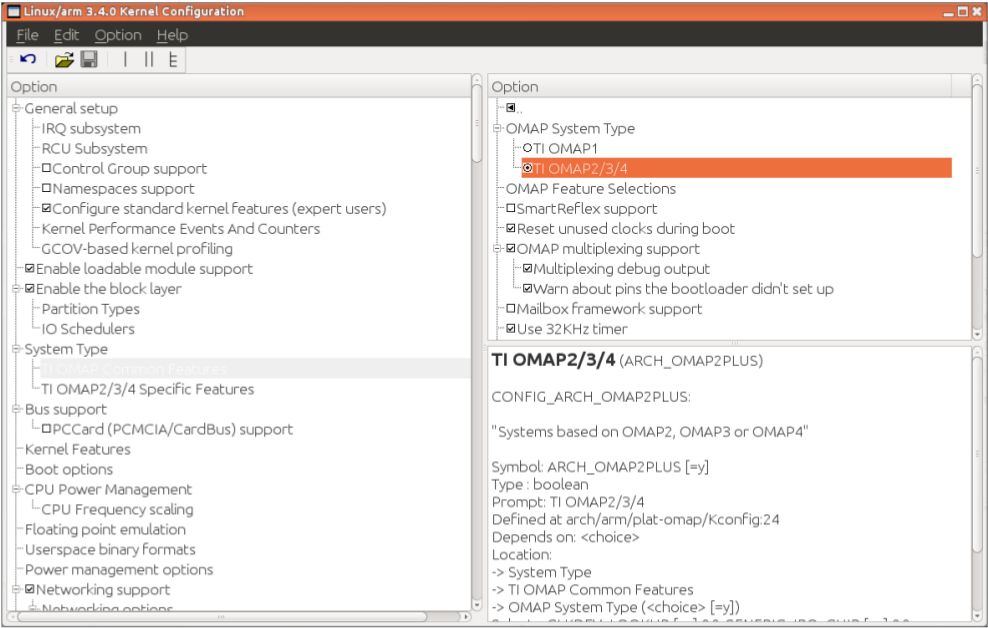
Task: Open the File menu
Action: (x=27, y=35)
